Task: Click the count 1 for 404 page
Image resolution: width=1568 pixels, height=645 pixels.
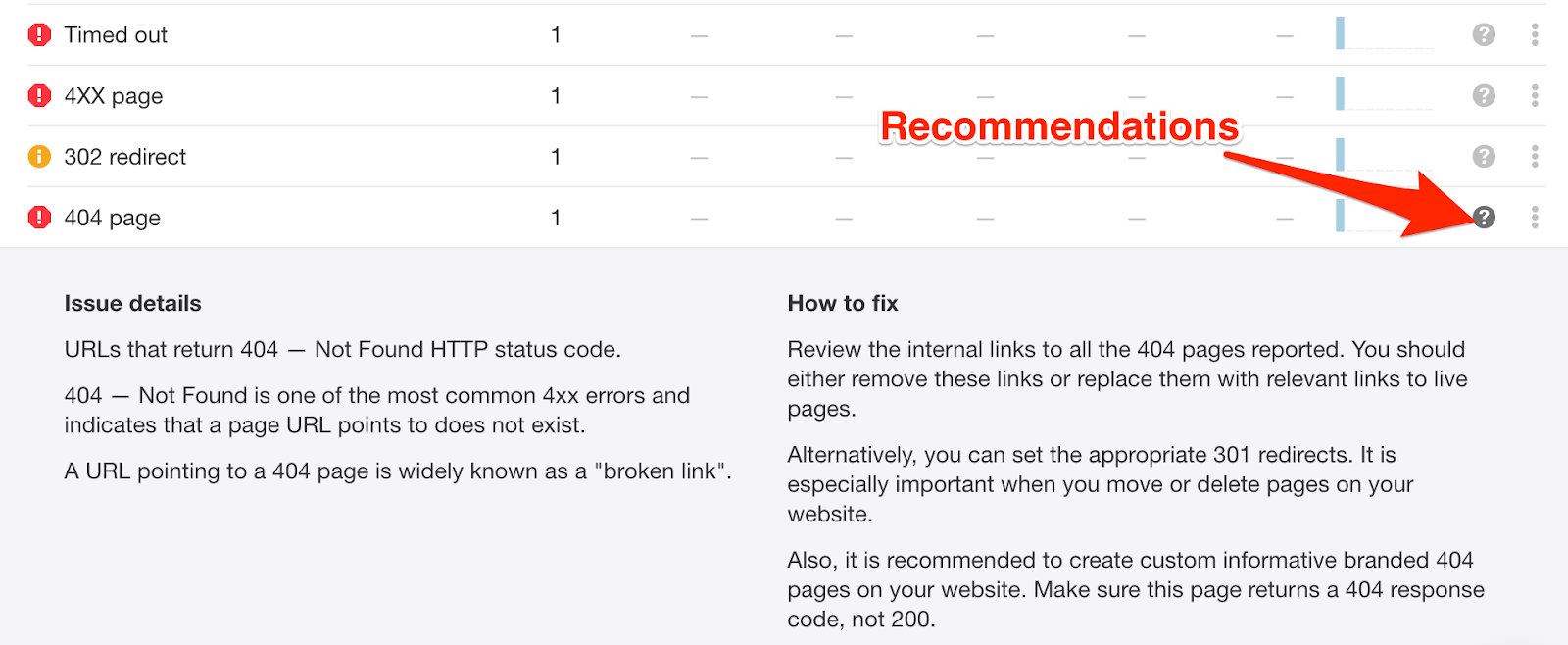Action: [556, 218]
